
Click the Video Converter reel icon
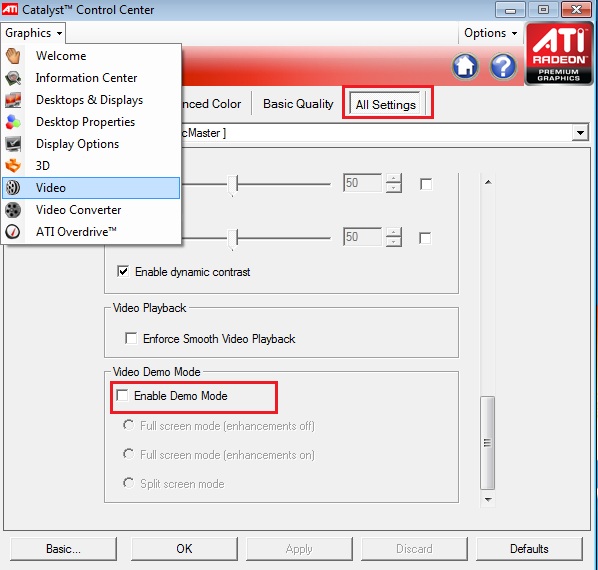pos(13,210)
